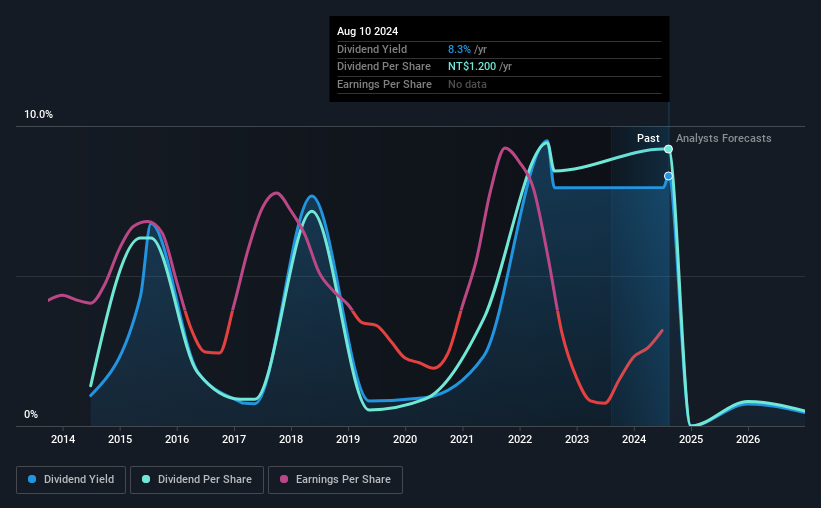Click the Analysts Forecasts label
Screen dimensions: 821x508
724,138
